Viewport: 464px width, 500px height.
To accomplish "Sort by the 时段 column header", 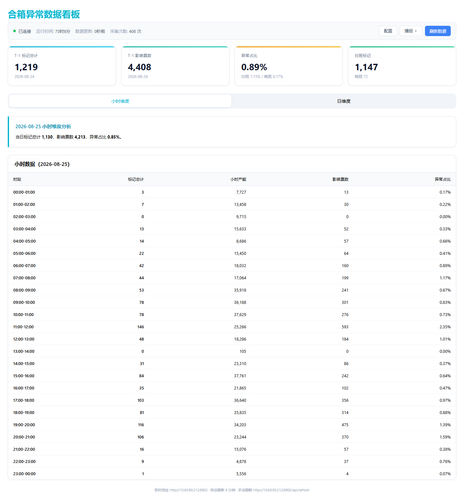I will [17, 179].
